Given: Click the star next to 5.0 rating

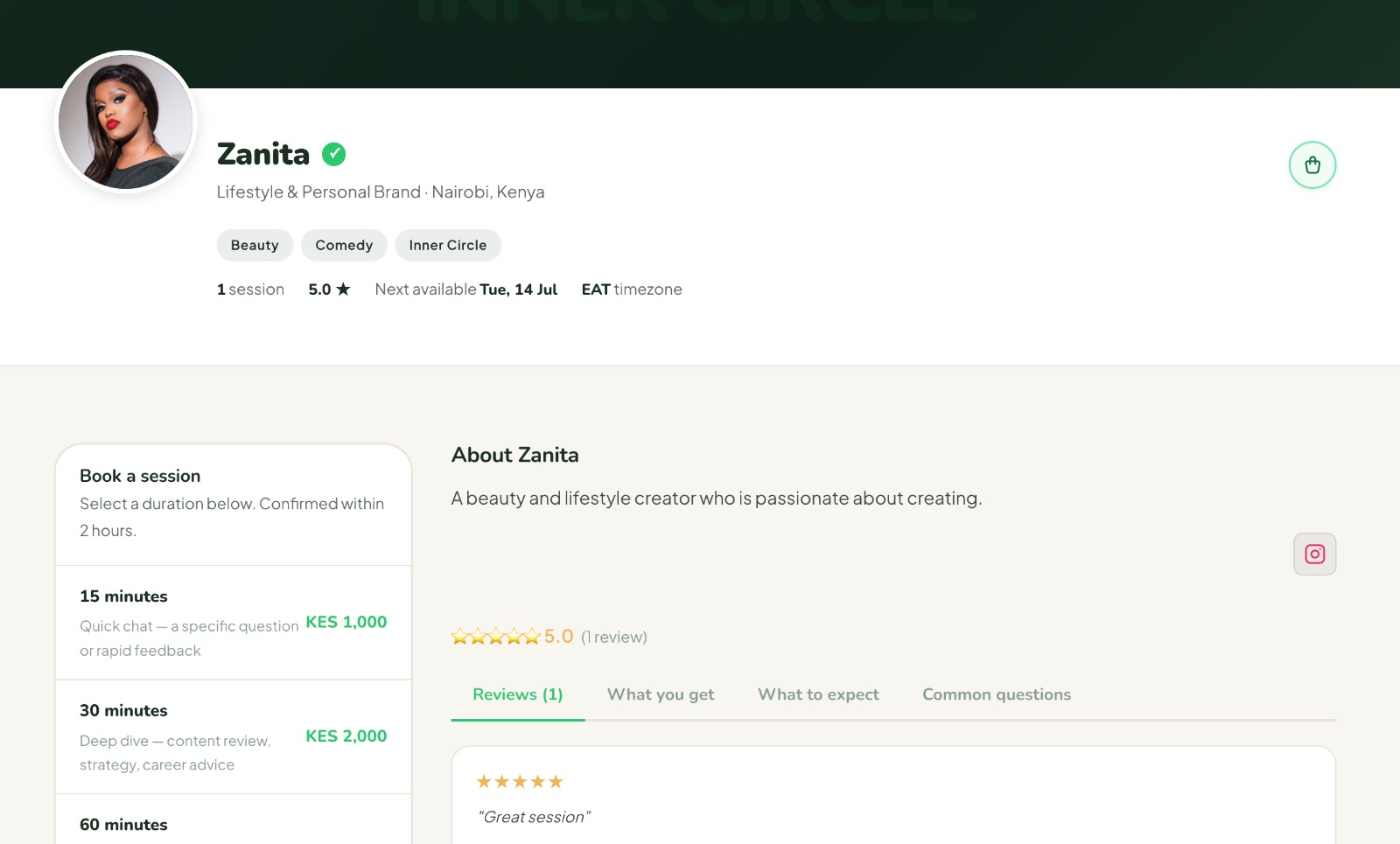Looking at the screenshot, I should (x=343, y=289).
